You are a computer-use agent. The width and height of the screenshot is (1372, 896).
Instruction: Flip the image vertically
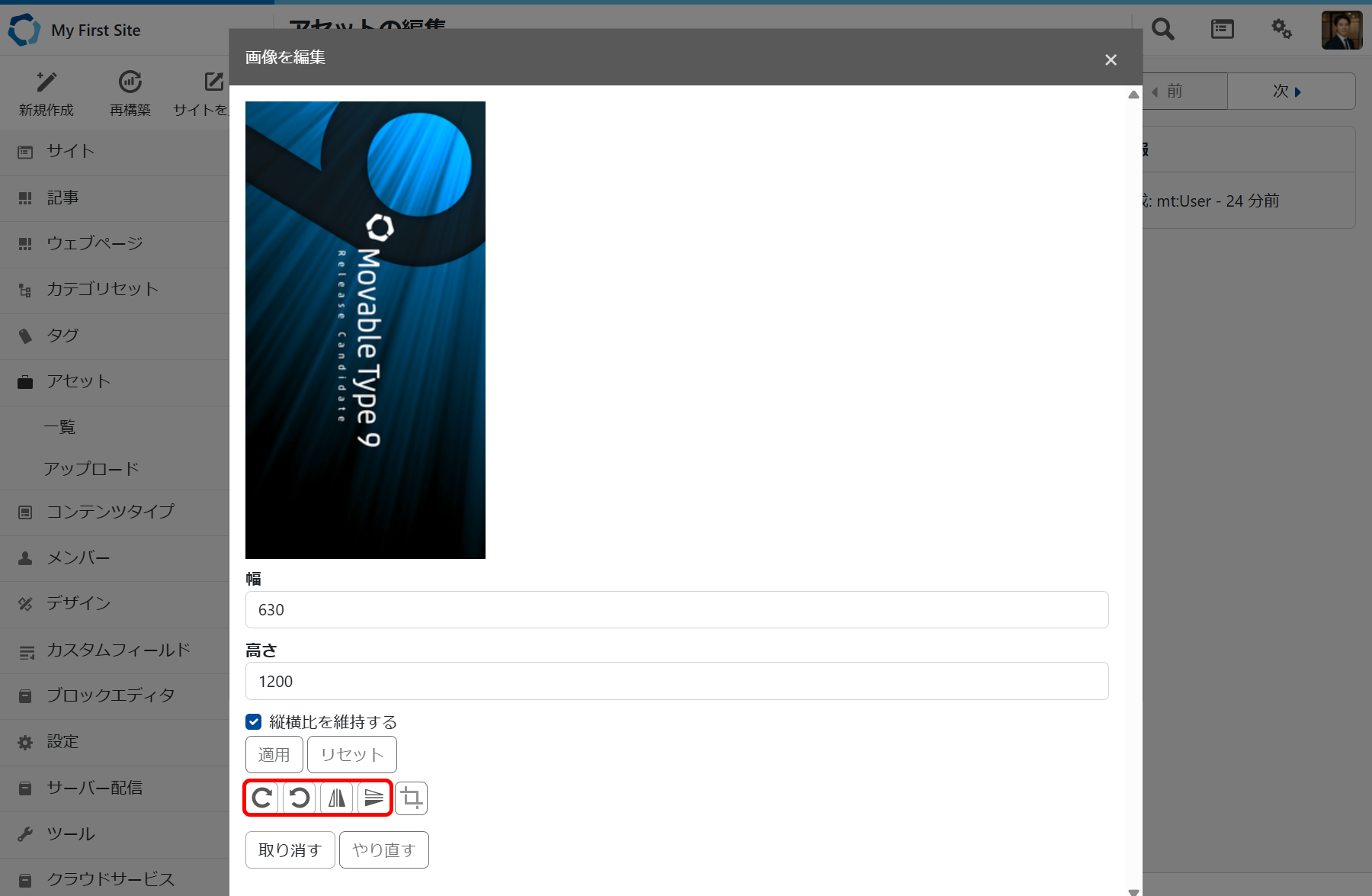(373, 798)
